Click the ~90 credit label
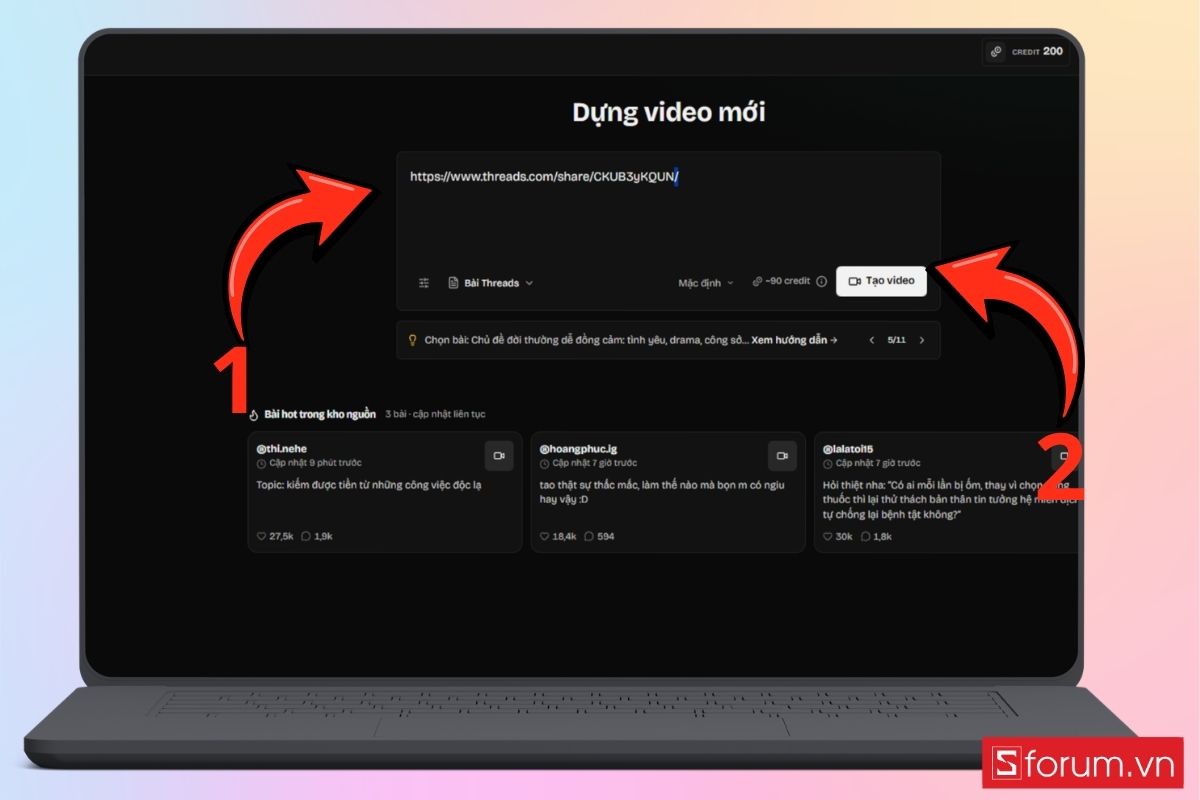Viewport: 1200px width, 800px height. coord(788,282)
